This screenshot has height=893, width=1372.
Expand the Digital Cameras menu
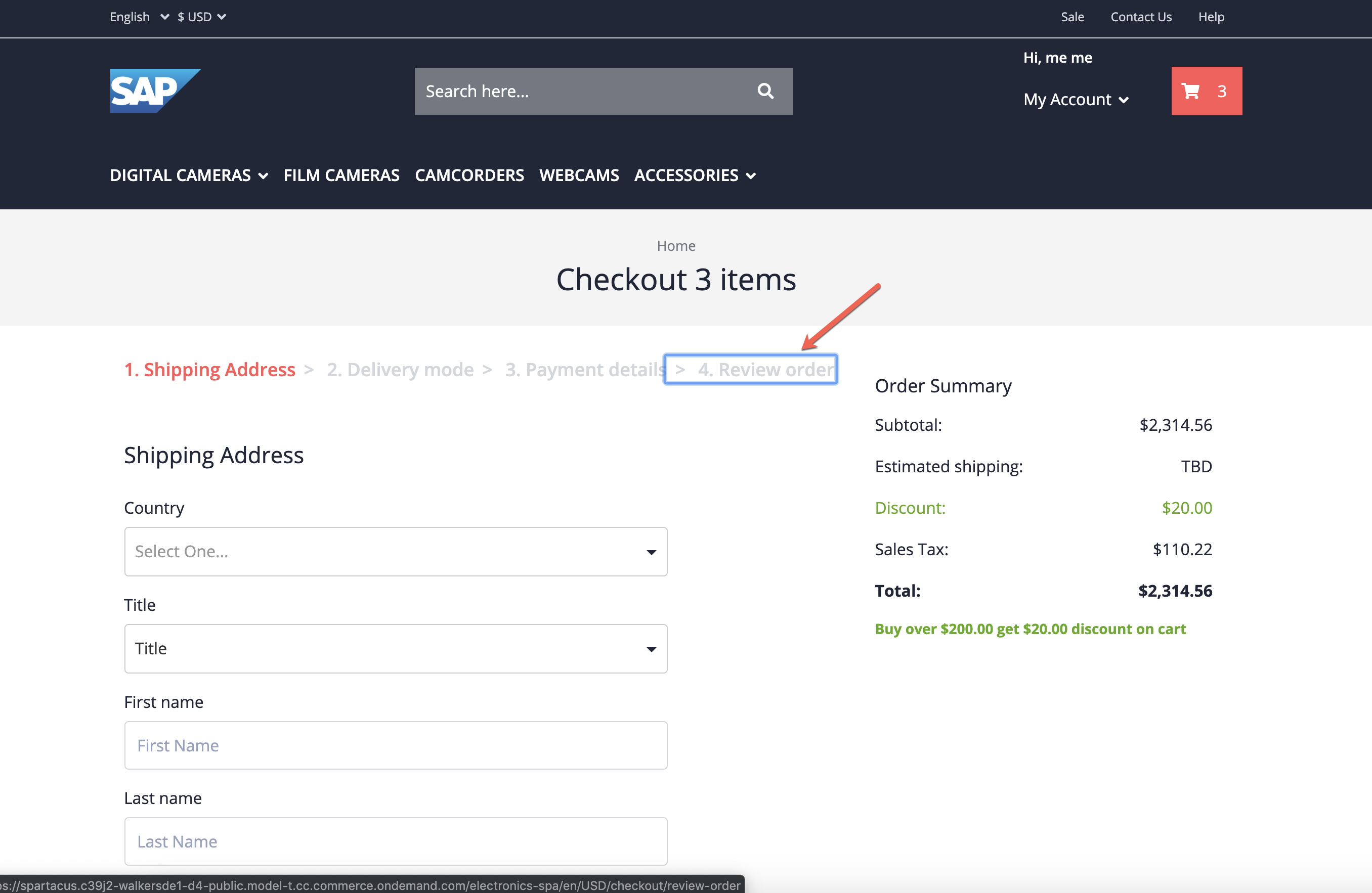click(189, 175)
